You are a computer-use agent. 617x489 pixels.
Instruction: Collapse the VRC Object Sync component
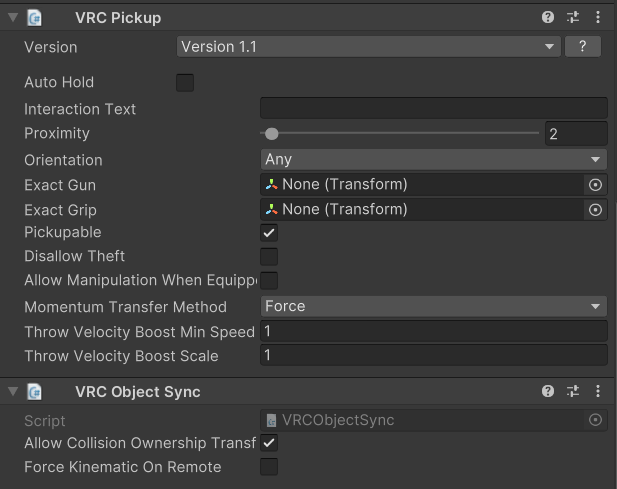[x=12, y=392]
